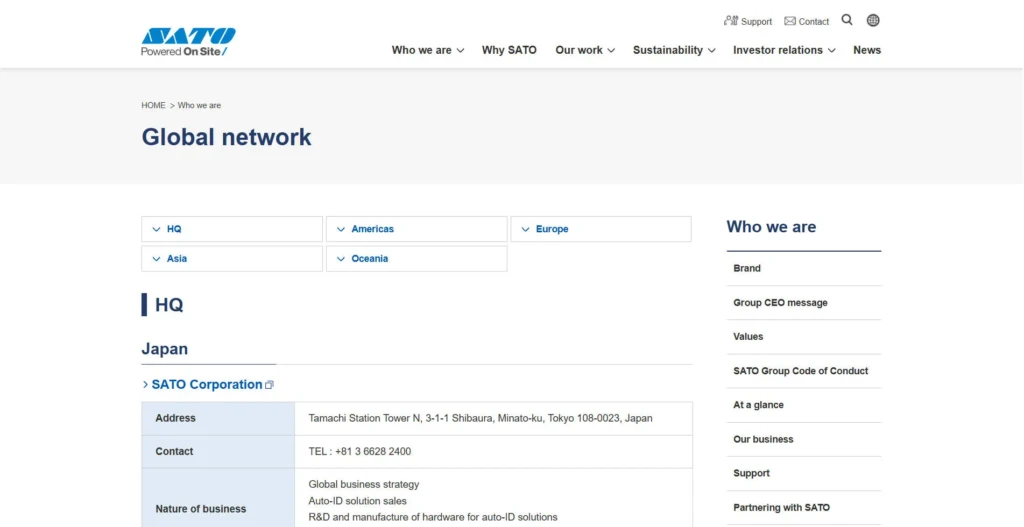This screenshot has width=1024, height=527.
Task: Open Group CEO message in sidebar
Action: (804, 302)
